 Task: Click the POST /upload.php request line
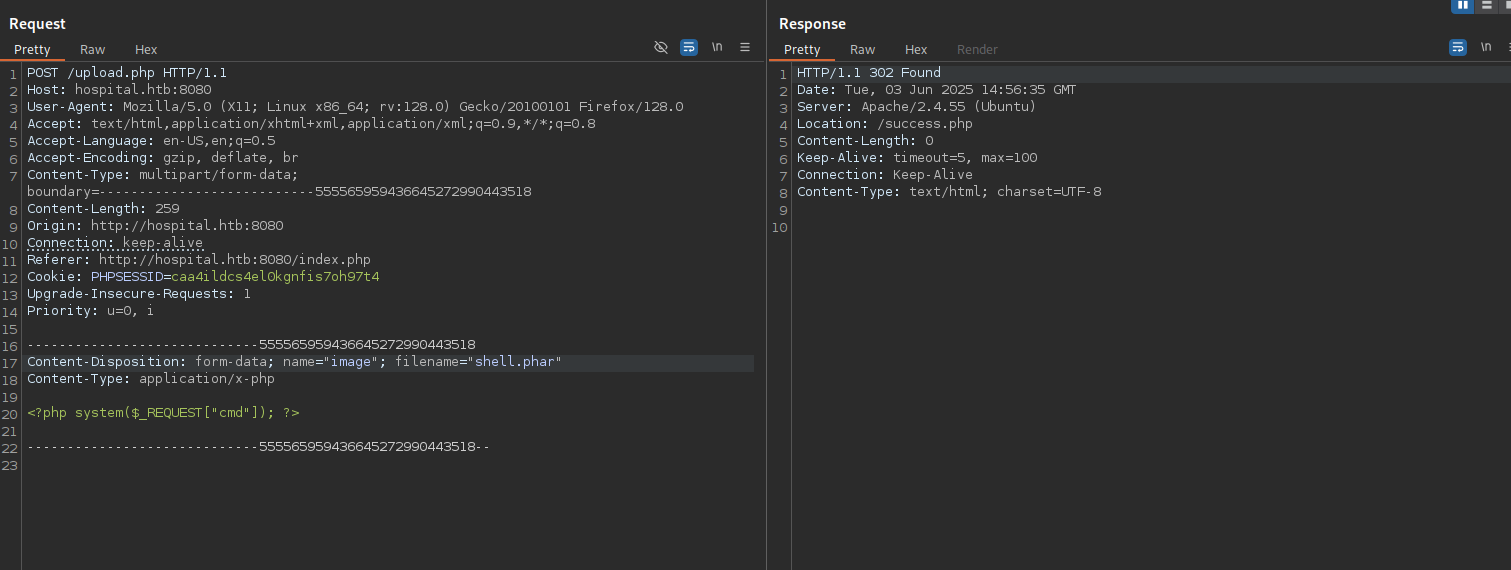127,73
